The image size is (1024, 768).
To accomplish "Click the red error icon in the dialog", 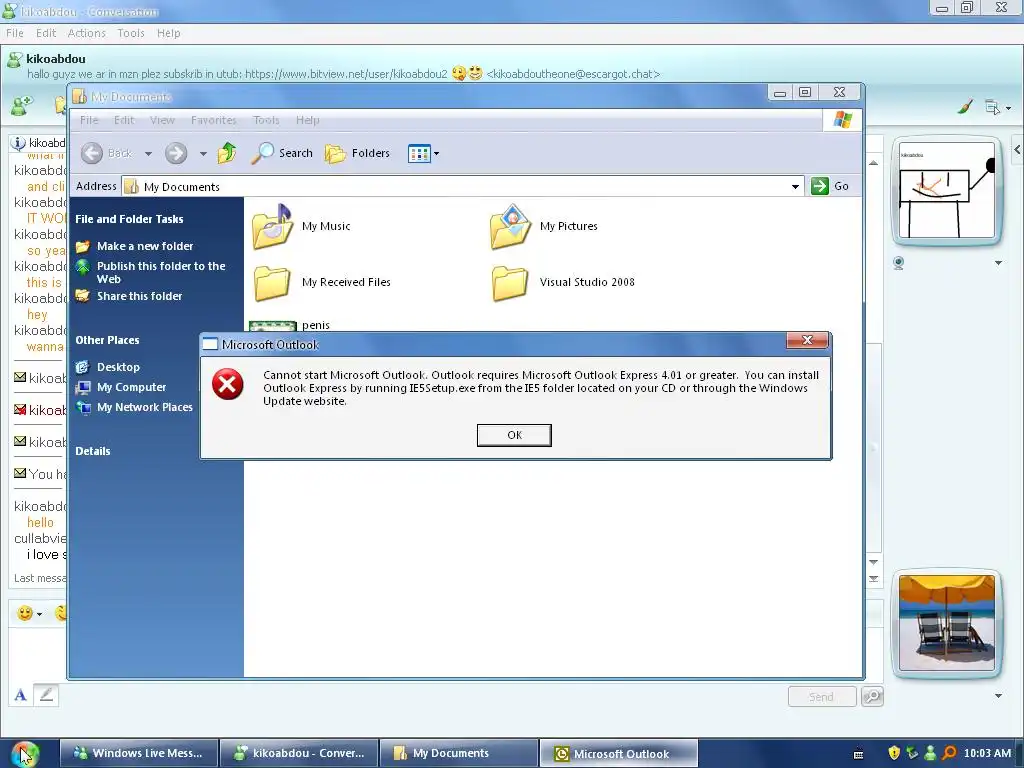I will (227, 384).
